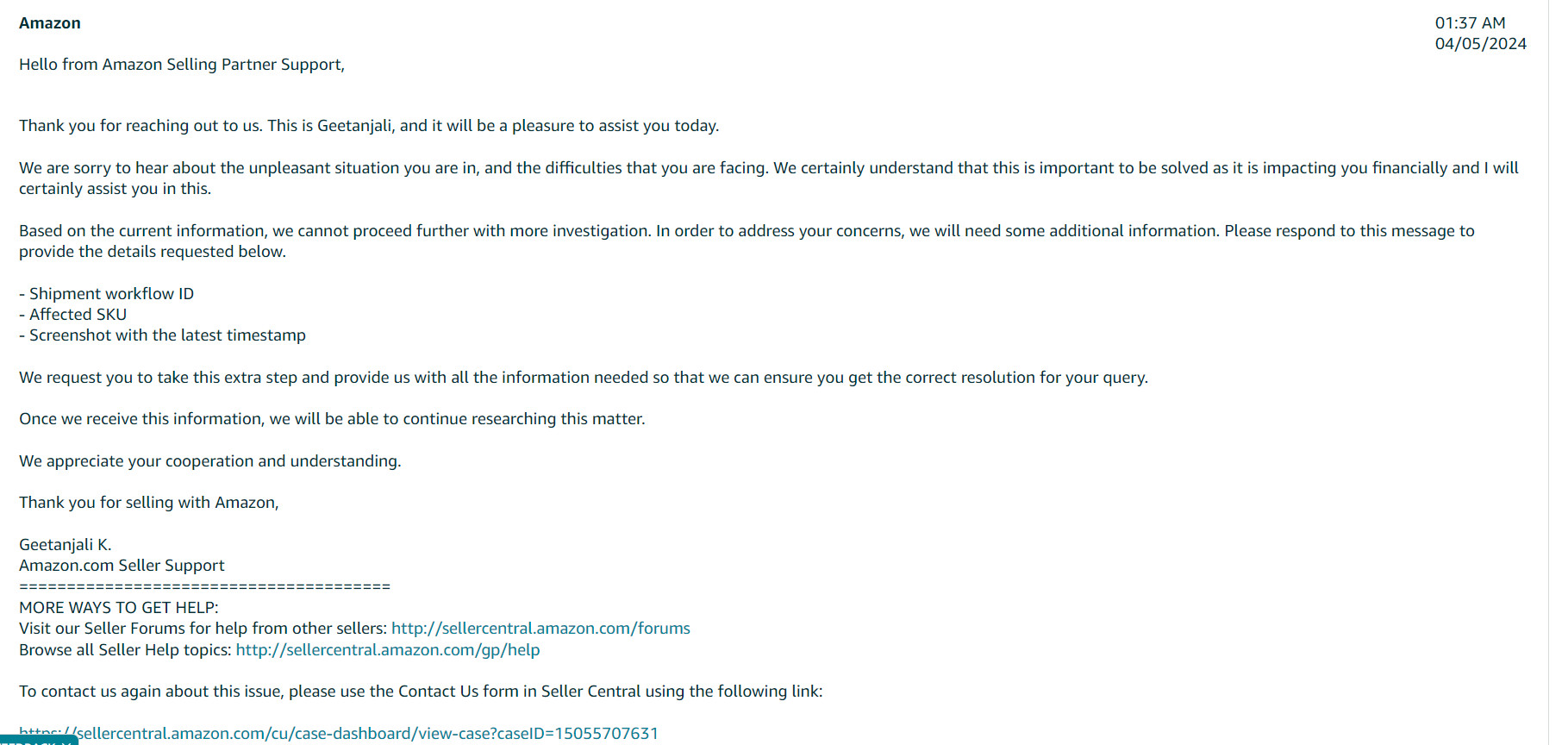This screenshot has height=745, width=1568.
Task: Click the 'Amazon.com Seller Support' signature line
Action: point(122,566)
